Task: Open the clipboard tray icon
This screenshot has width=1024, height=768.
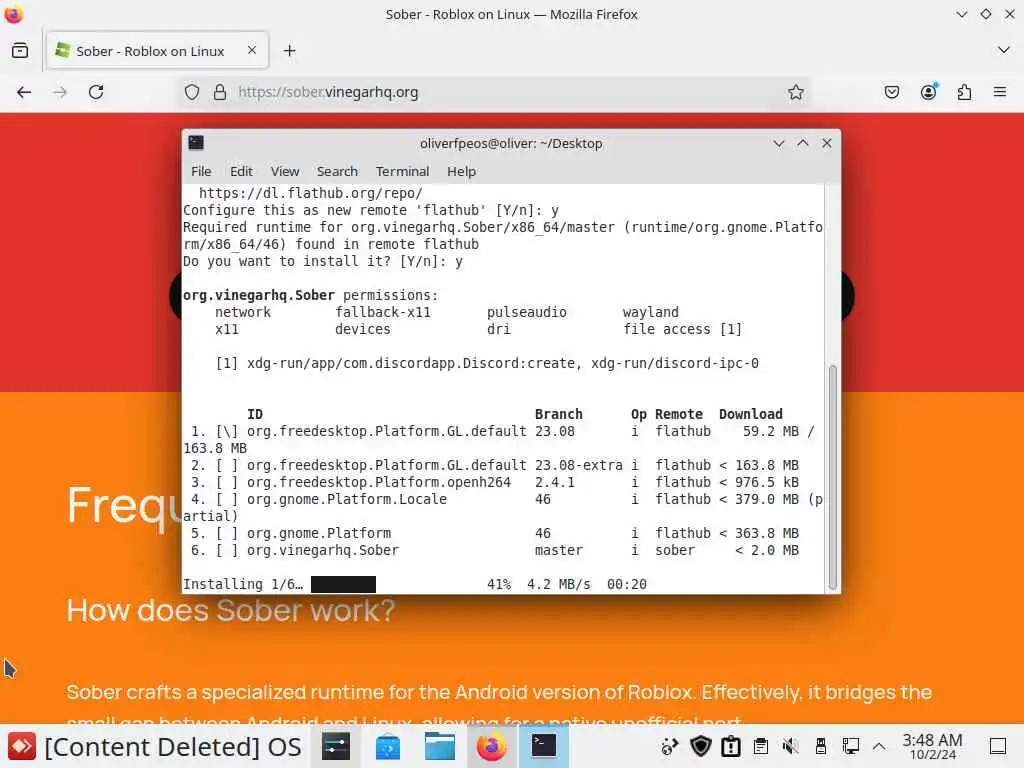Action: (761, 746)
